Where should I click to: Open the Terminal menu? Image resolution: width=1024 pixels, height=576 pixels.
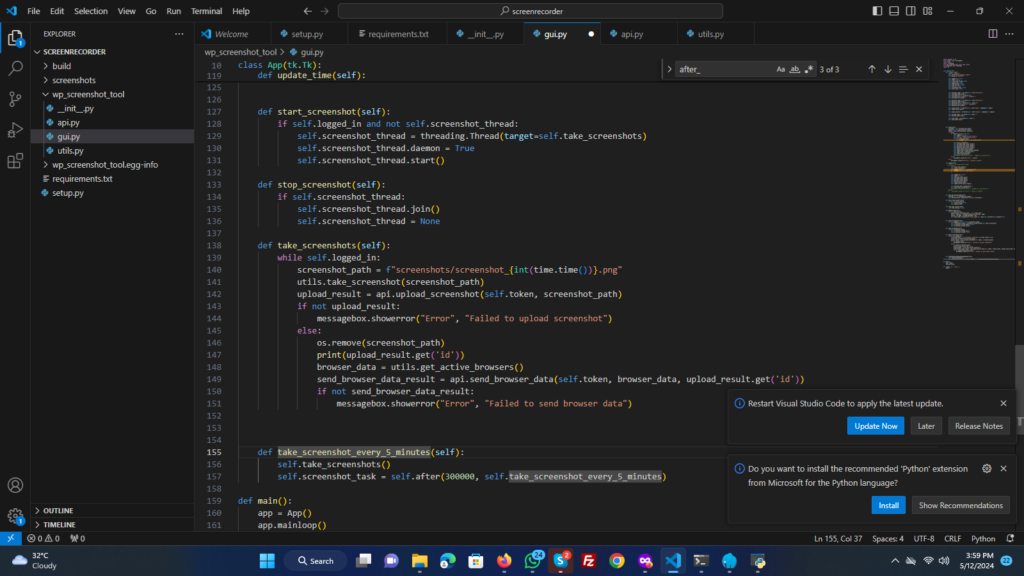pyautogui.click(x=207, y=11)
